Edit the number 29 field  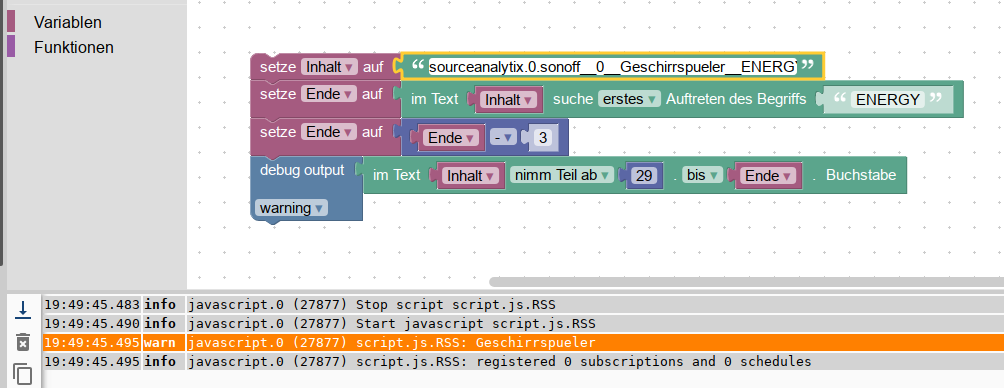[645, 175]
